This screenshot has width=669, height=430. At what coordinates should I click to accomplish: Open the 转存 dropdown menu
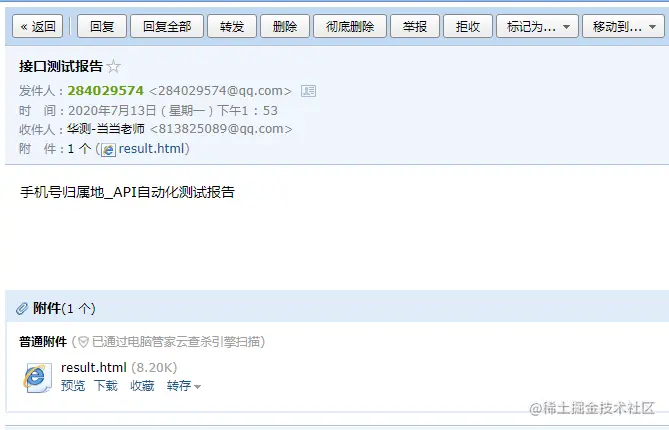click(183, 386)
